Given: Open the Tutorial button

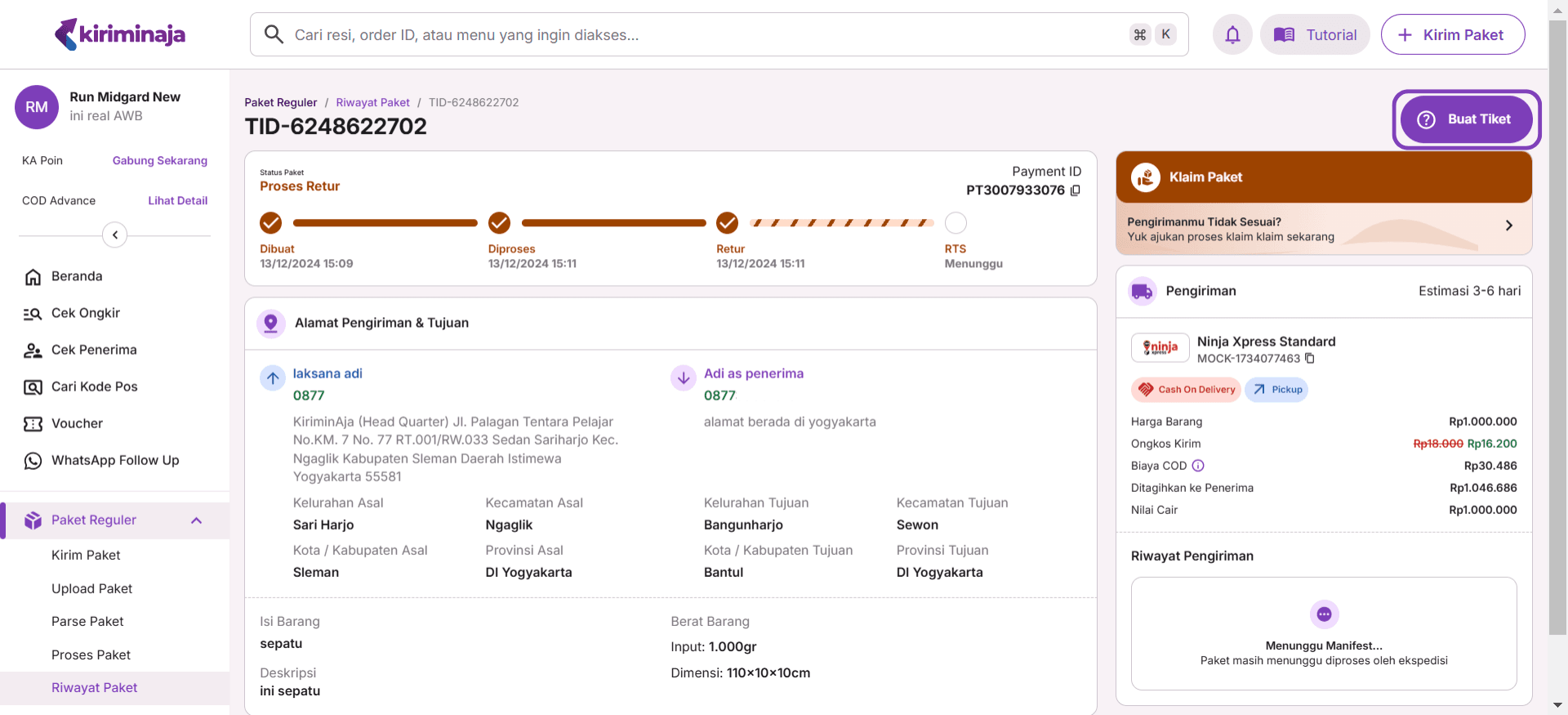Looking at the screenshot, I should coord(1315,35).
